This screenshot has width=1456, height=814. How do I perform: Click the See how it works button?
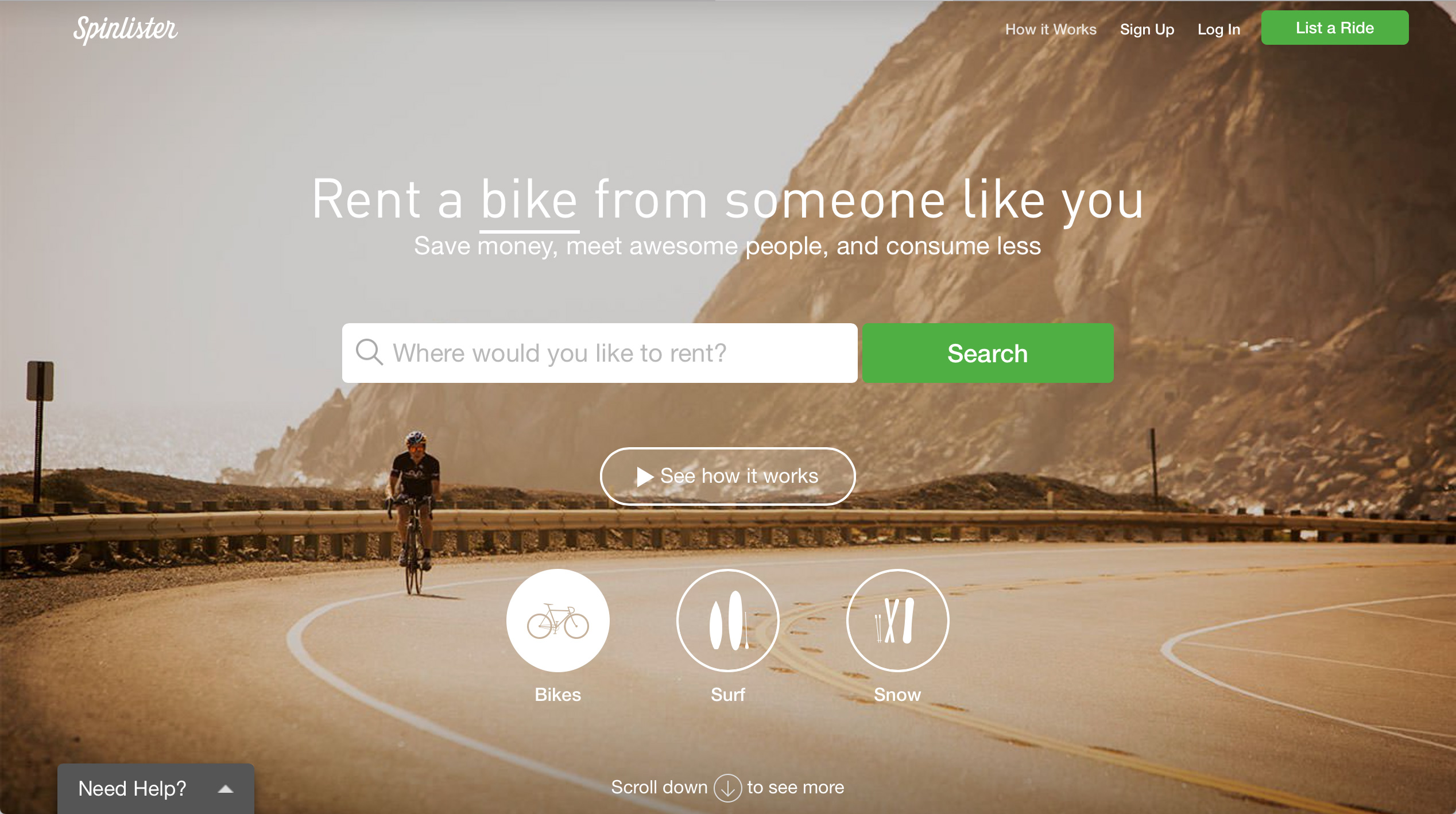[x=727, y=476]
